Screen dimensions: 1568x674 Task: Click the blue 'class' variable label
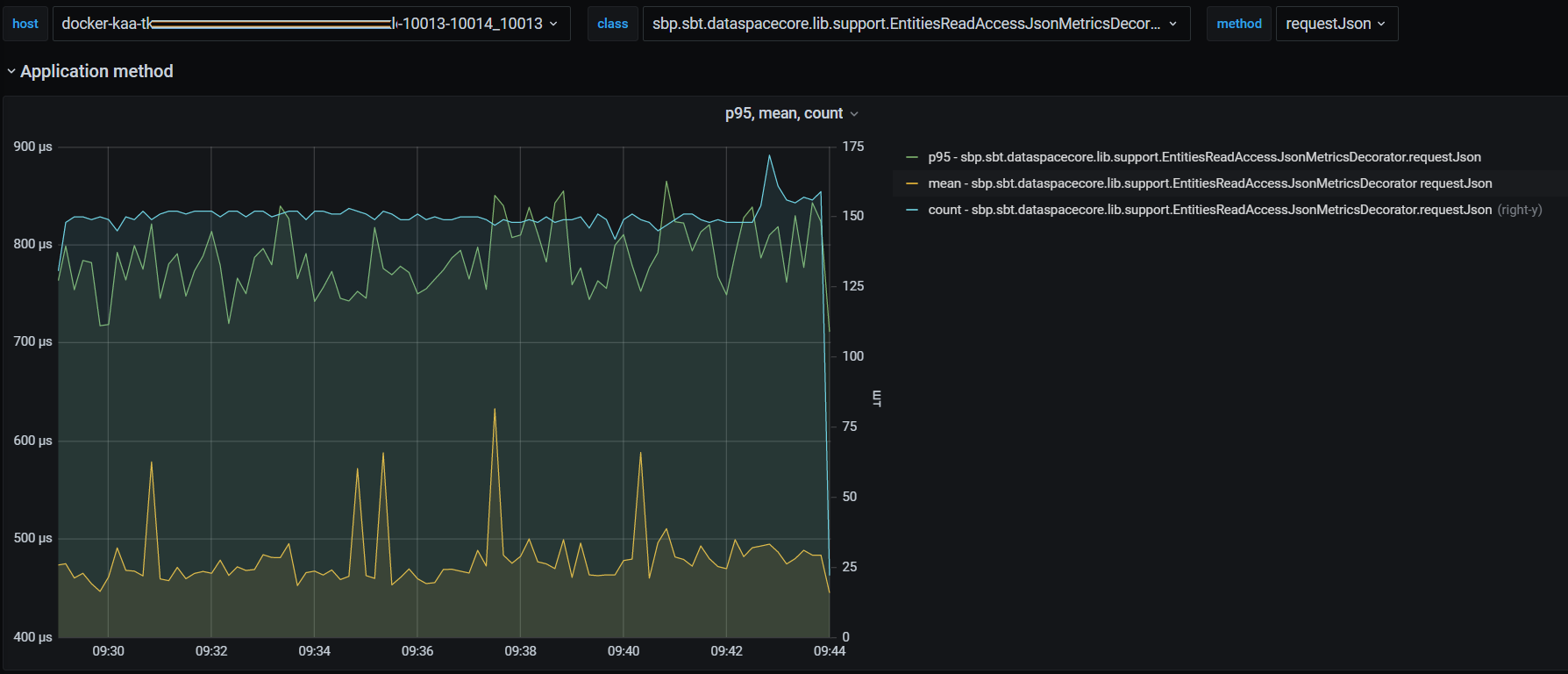click(x=612, y=24)
